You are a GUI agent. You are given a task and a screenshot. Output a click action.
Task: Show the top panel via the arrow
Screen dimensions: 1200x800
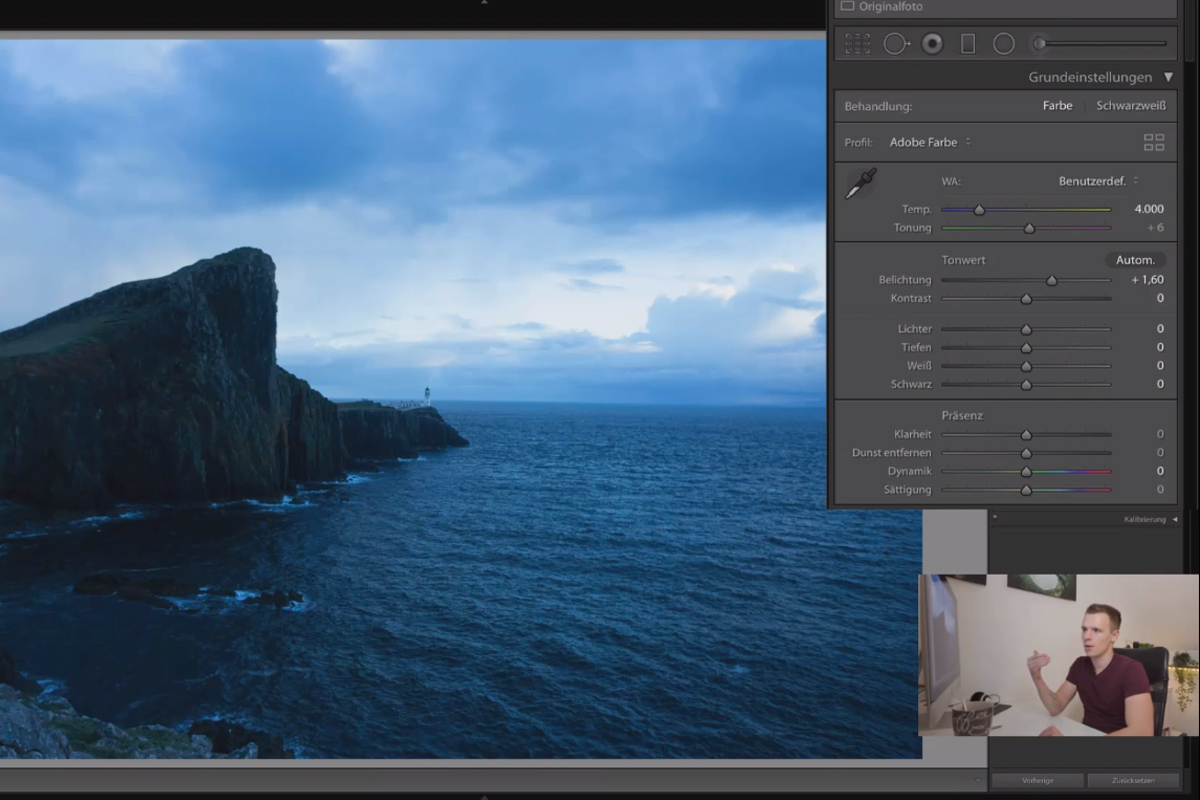(485, 3)
